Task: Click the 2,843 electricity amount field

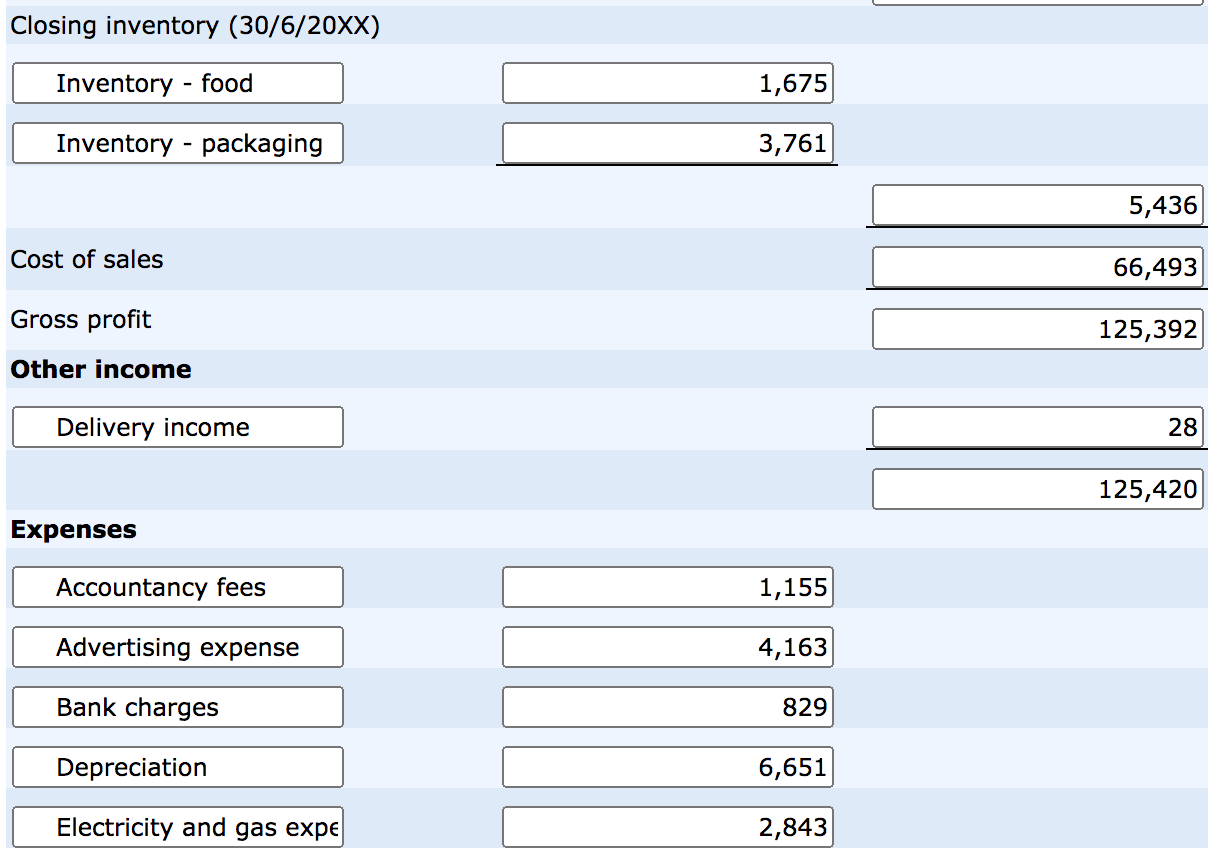Action: (x=668, y=827)
